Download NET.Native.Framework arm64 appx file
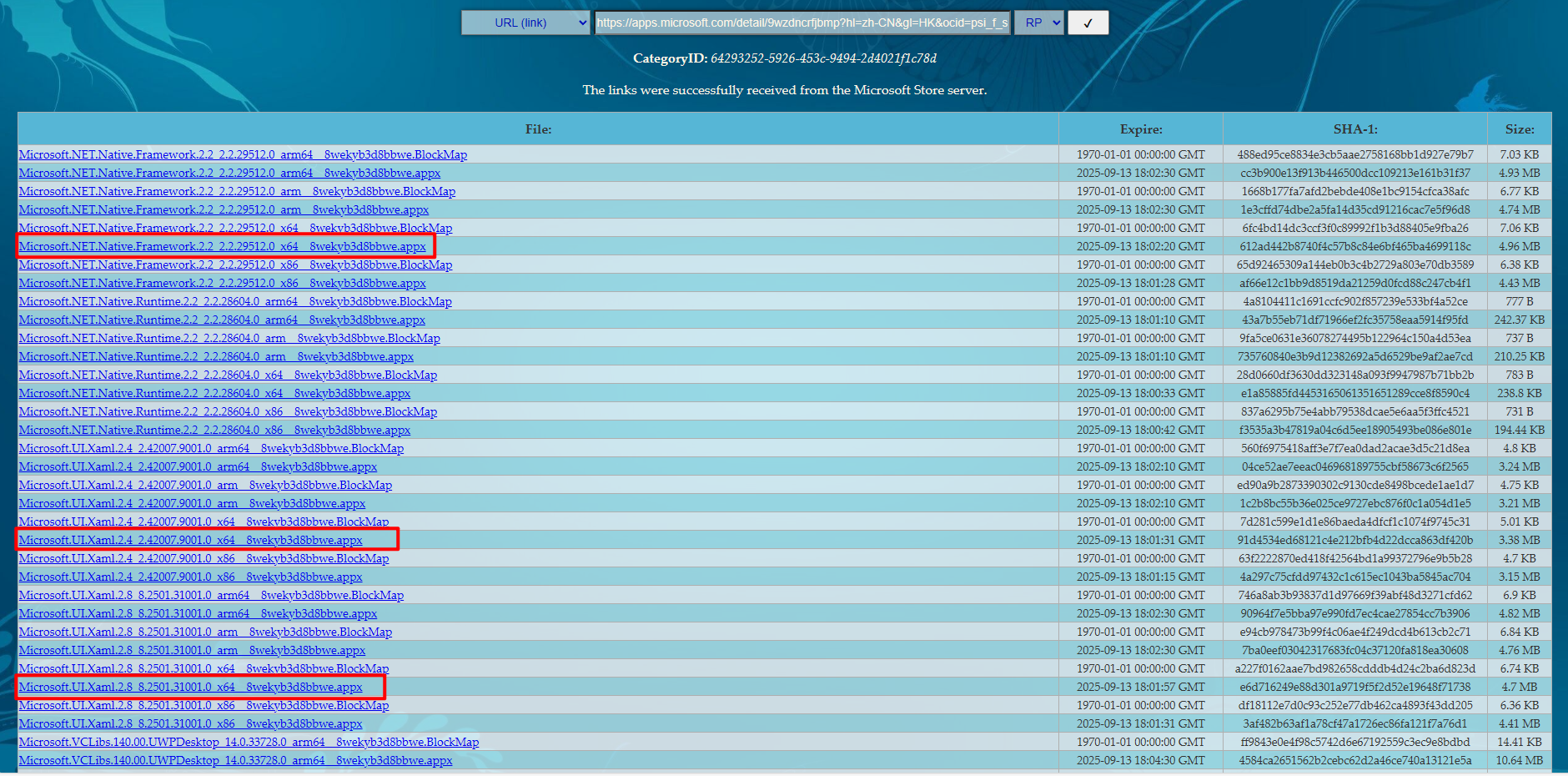 point(229,173)
